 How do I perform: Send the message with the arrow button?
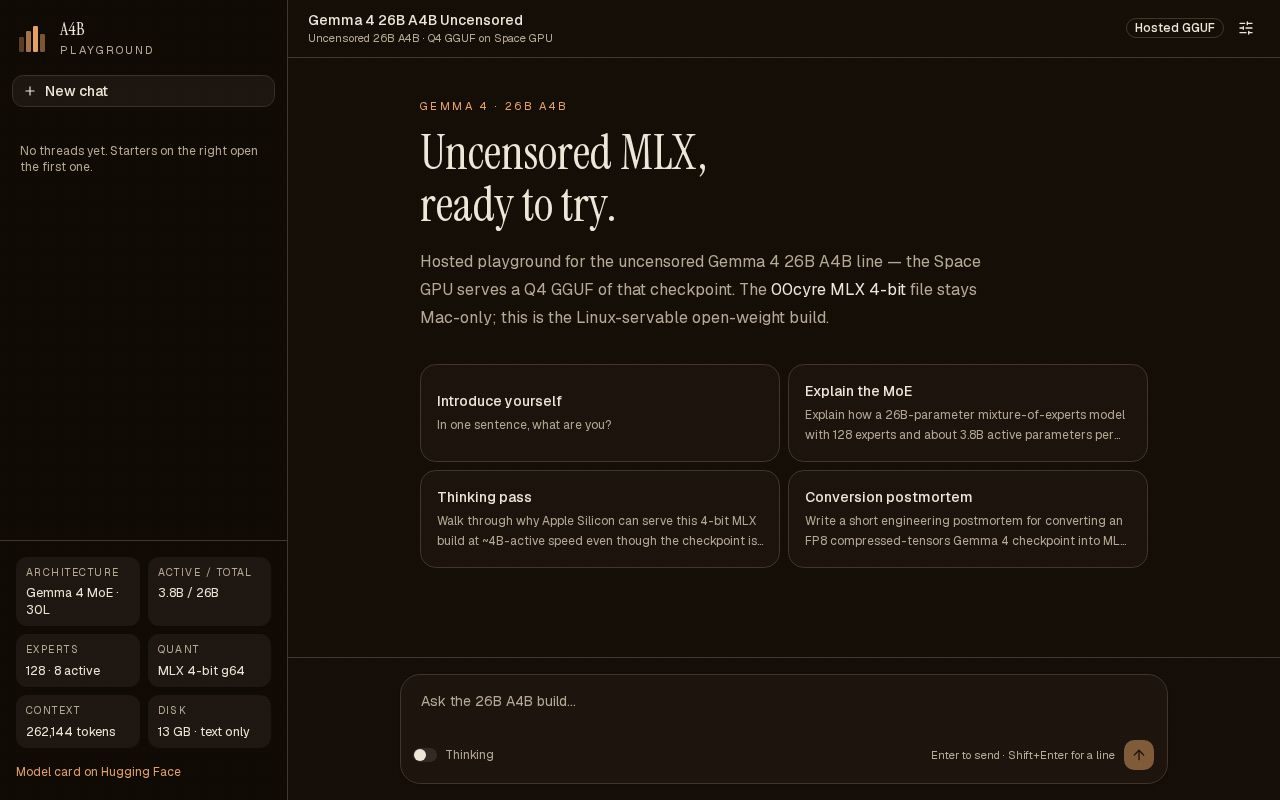click(1139, 755)
